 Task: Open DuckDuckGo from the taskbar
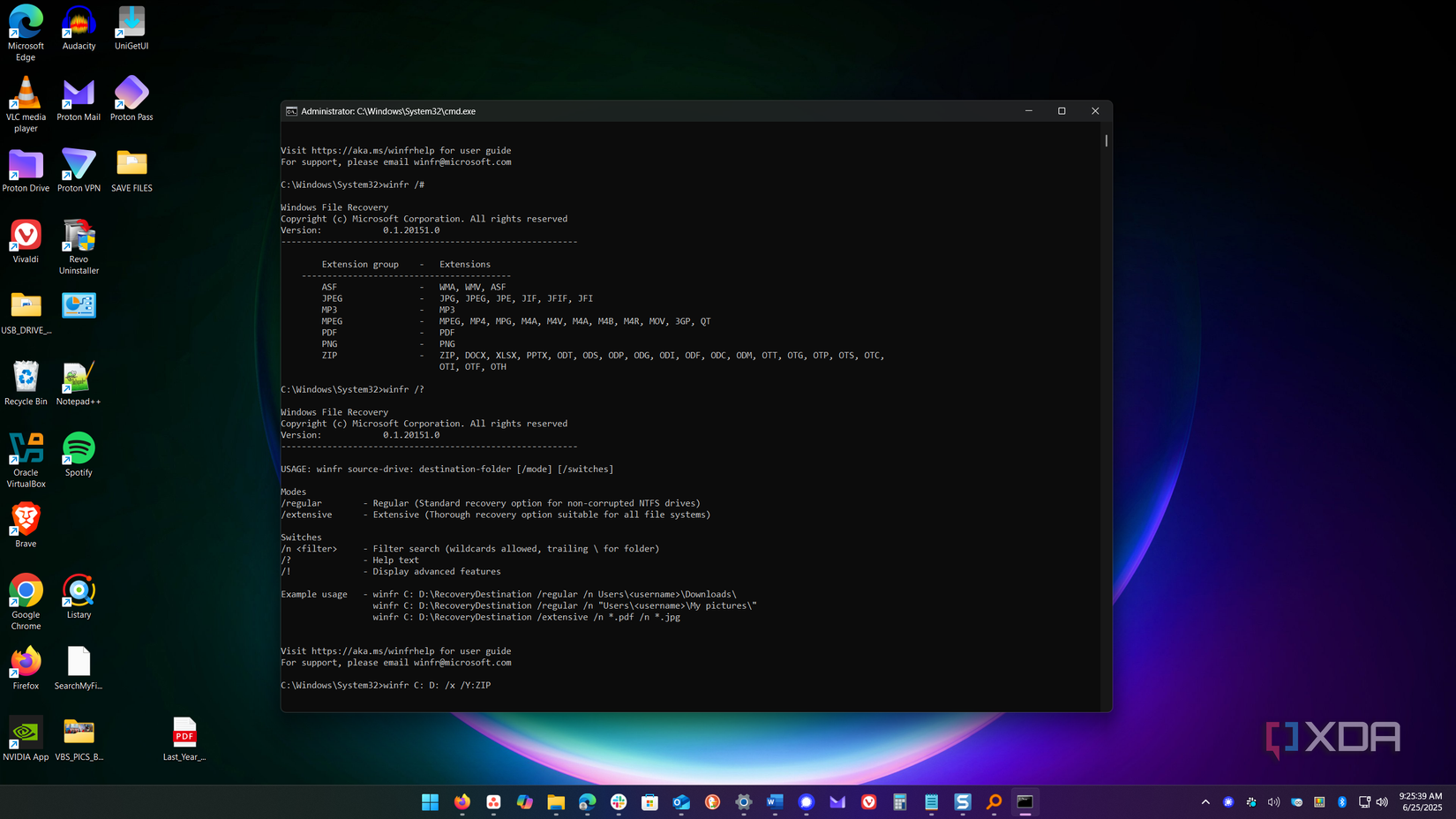click(711, 802)
